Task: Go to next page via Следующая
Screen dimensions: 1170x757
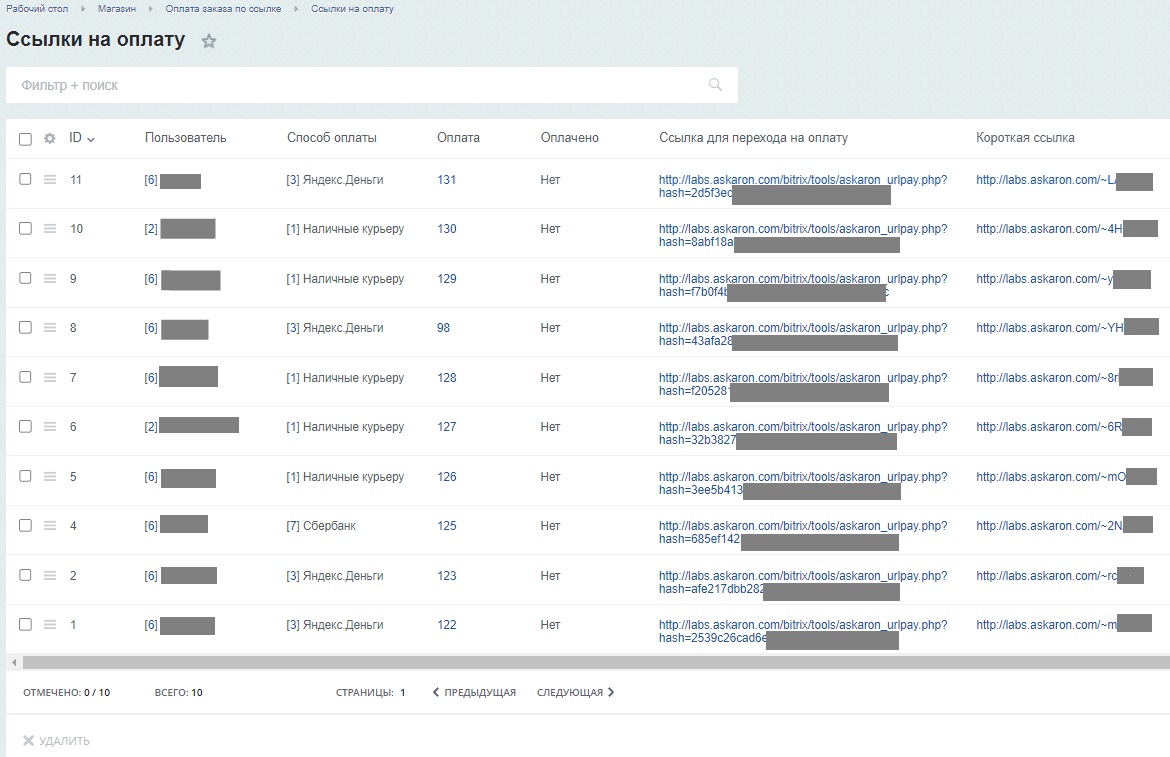Action: click(x=575, y=692)
